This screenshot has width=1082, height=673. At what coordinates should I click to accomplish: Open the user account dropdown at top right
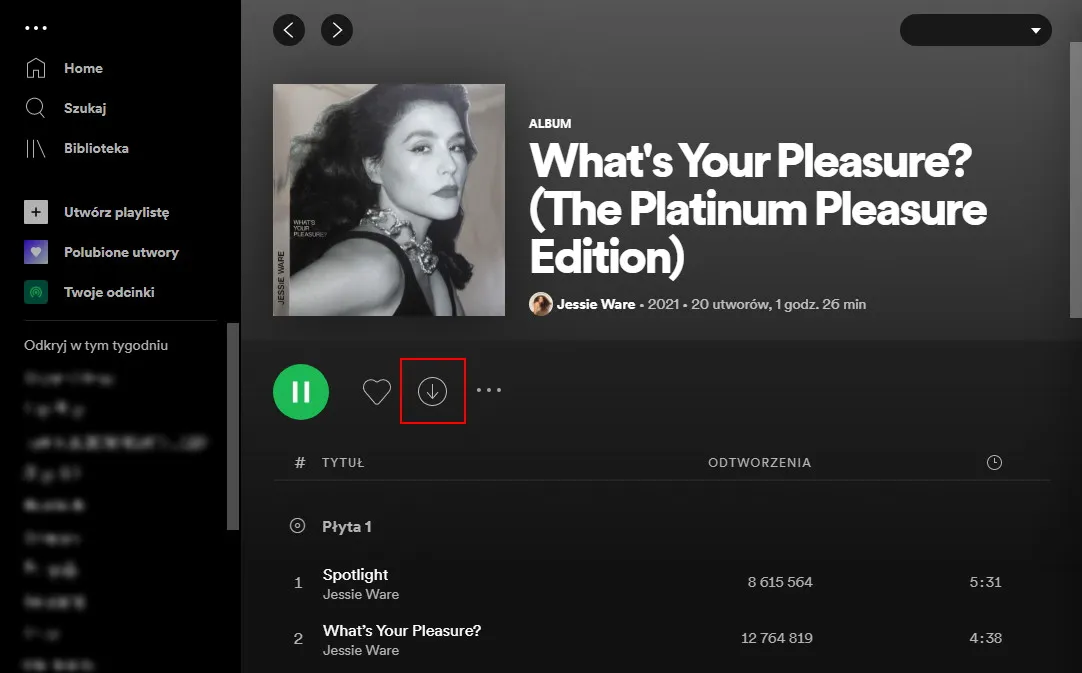975,30
